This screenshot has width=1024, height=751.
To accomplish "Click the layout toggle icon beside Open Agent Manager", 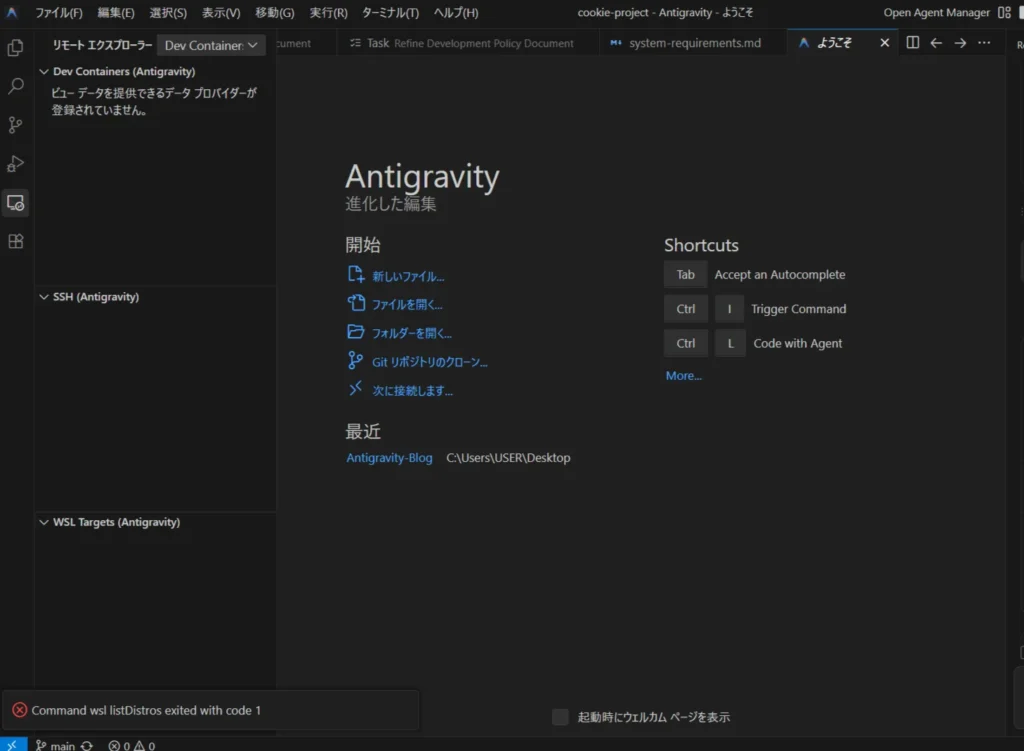I will tap(1004, 12).
